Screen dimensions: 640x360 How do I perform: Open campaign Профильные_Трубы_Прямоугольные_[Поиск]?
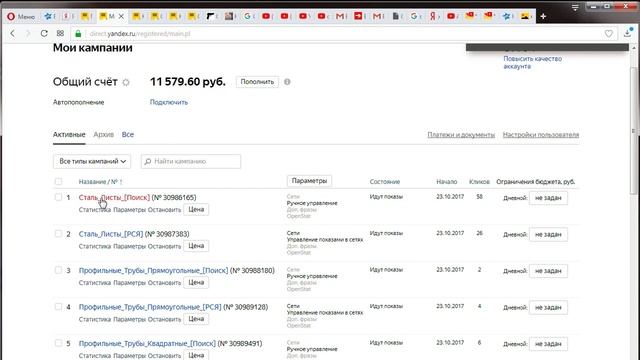click(x=153, y=270)
